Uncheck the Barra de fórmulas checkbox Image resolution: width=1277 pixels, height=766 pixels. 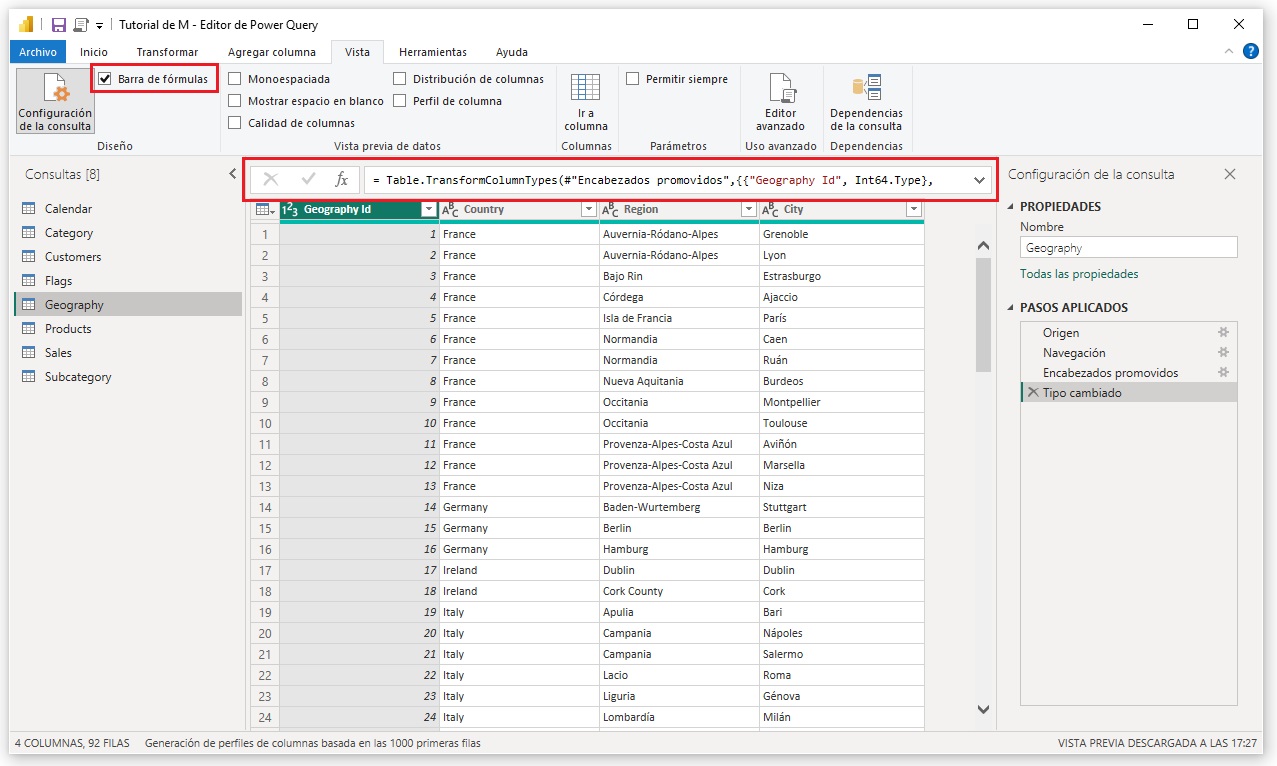pos(105,79)
